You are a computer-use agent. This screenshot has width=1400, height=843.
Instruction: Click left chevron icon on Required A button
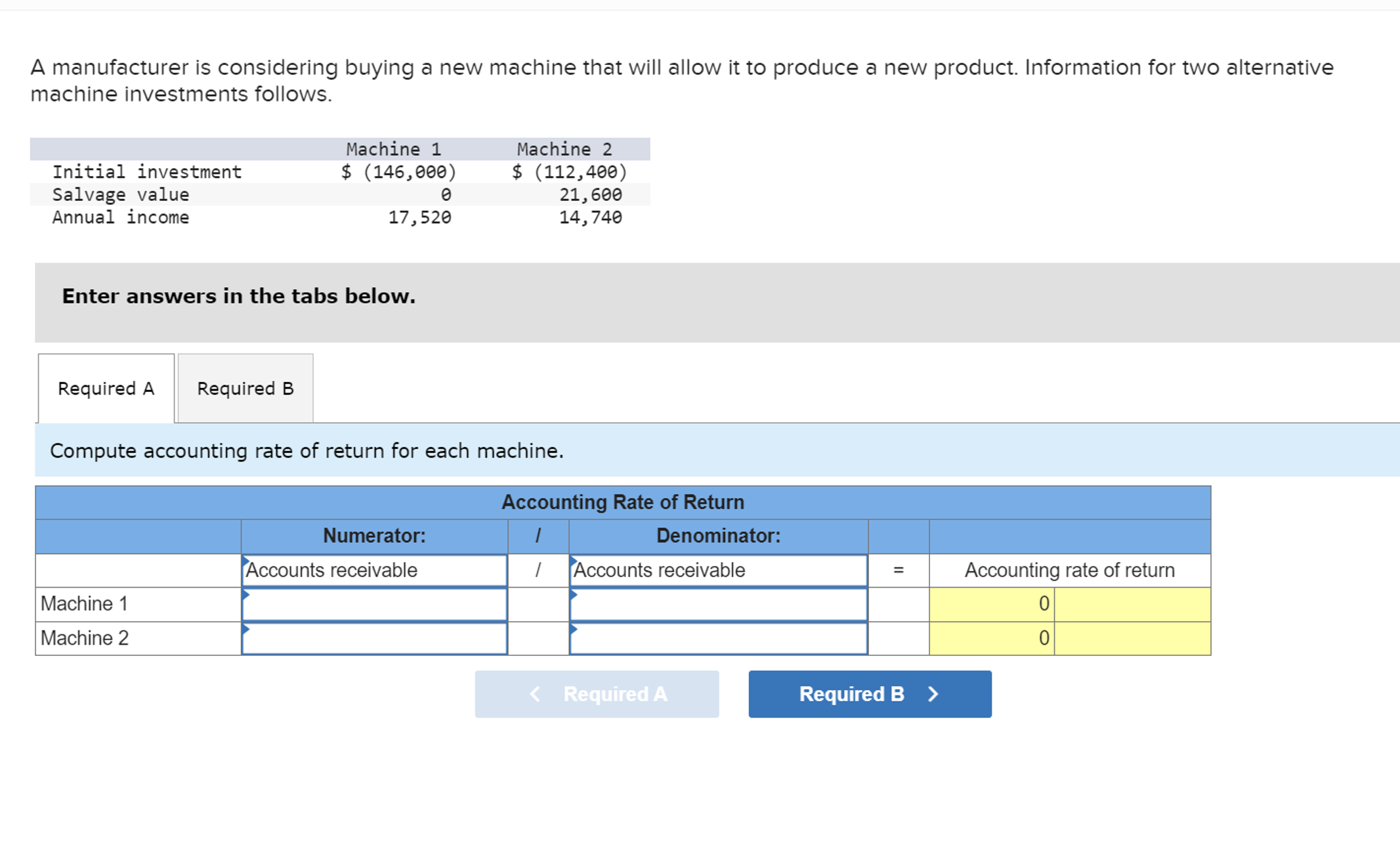tap(535, 694)
